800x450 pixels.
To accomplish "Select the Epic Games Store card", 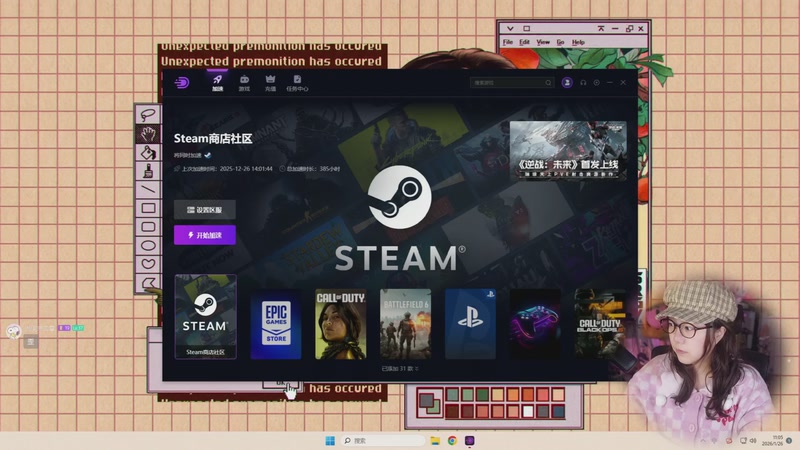I will (x=276, y=324).
